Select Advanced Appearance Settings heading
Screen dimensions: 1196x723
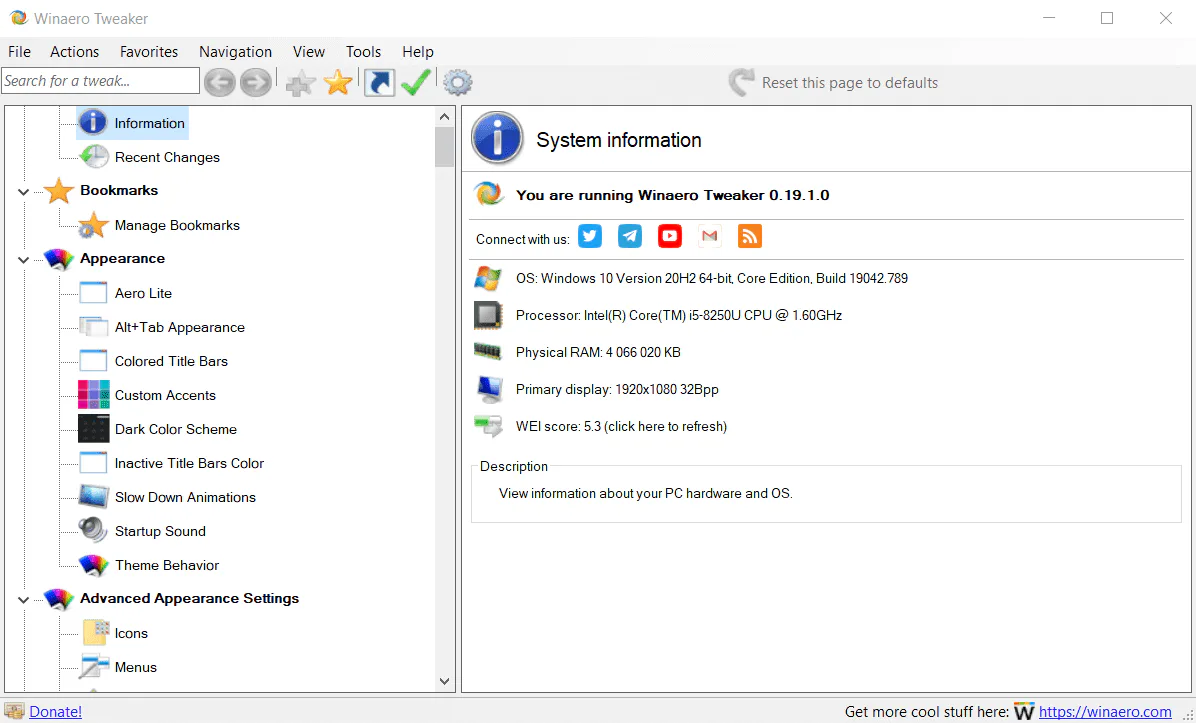pyautogui.click(x=189, y=598)
